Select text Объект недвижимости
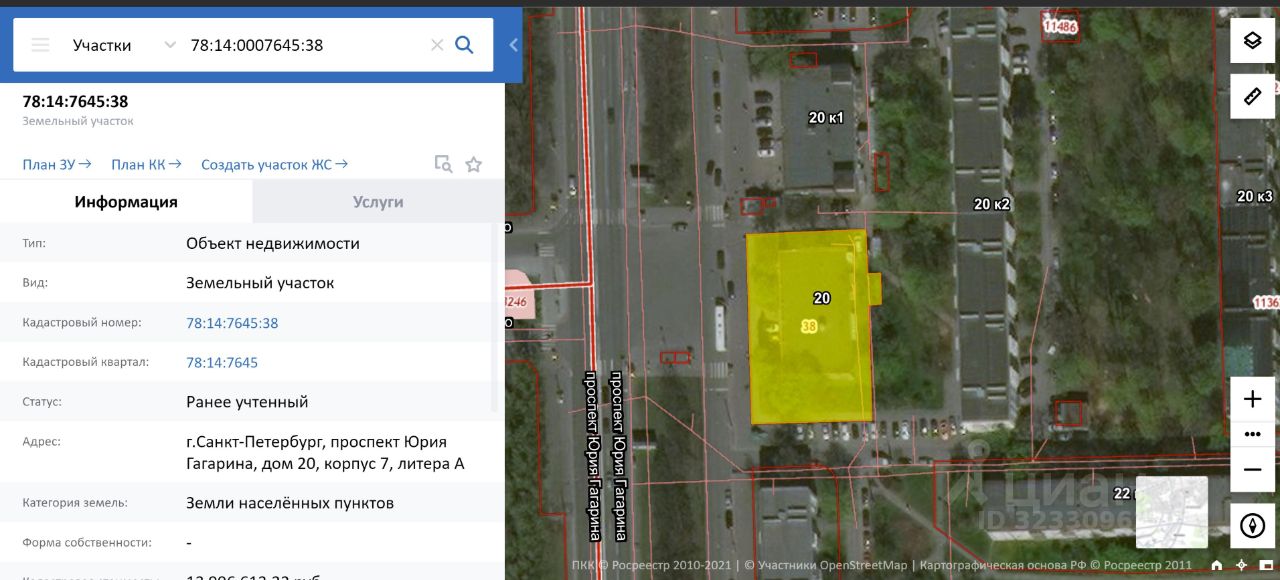The image size is (1280, 580). (273, 243)
